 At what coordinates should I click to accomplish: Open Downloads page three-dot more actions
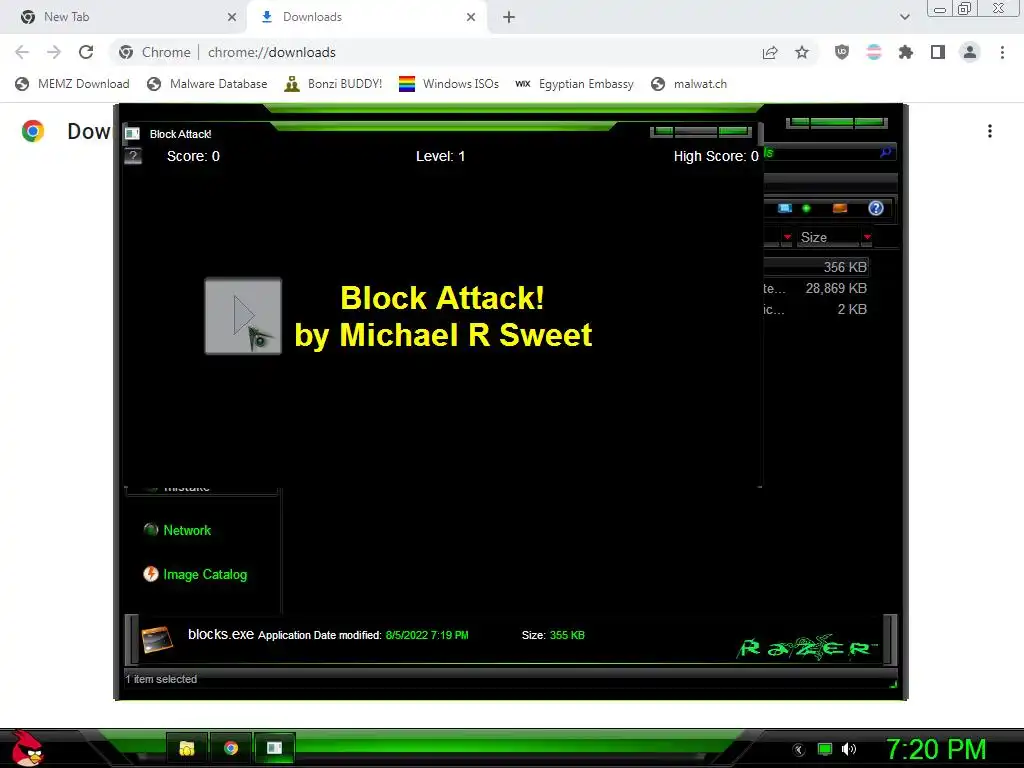click(x=989, y=131)
